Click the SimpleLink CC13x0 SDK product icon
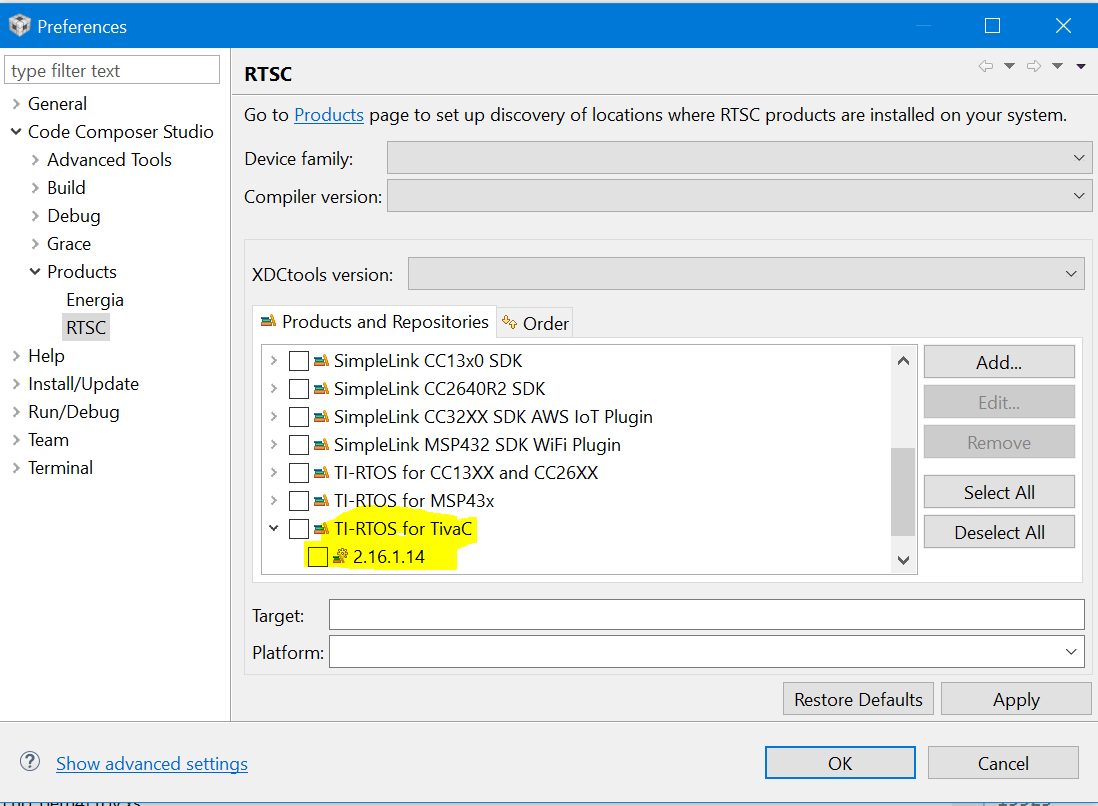1098x806 pixels. (321, 361)
